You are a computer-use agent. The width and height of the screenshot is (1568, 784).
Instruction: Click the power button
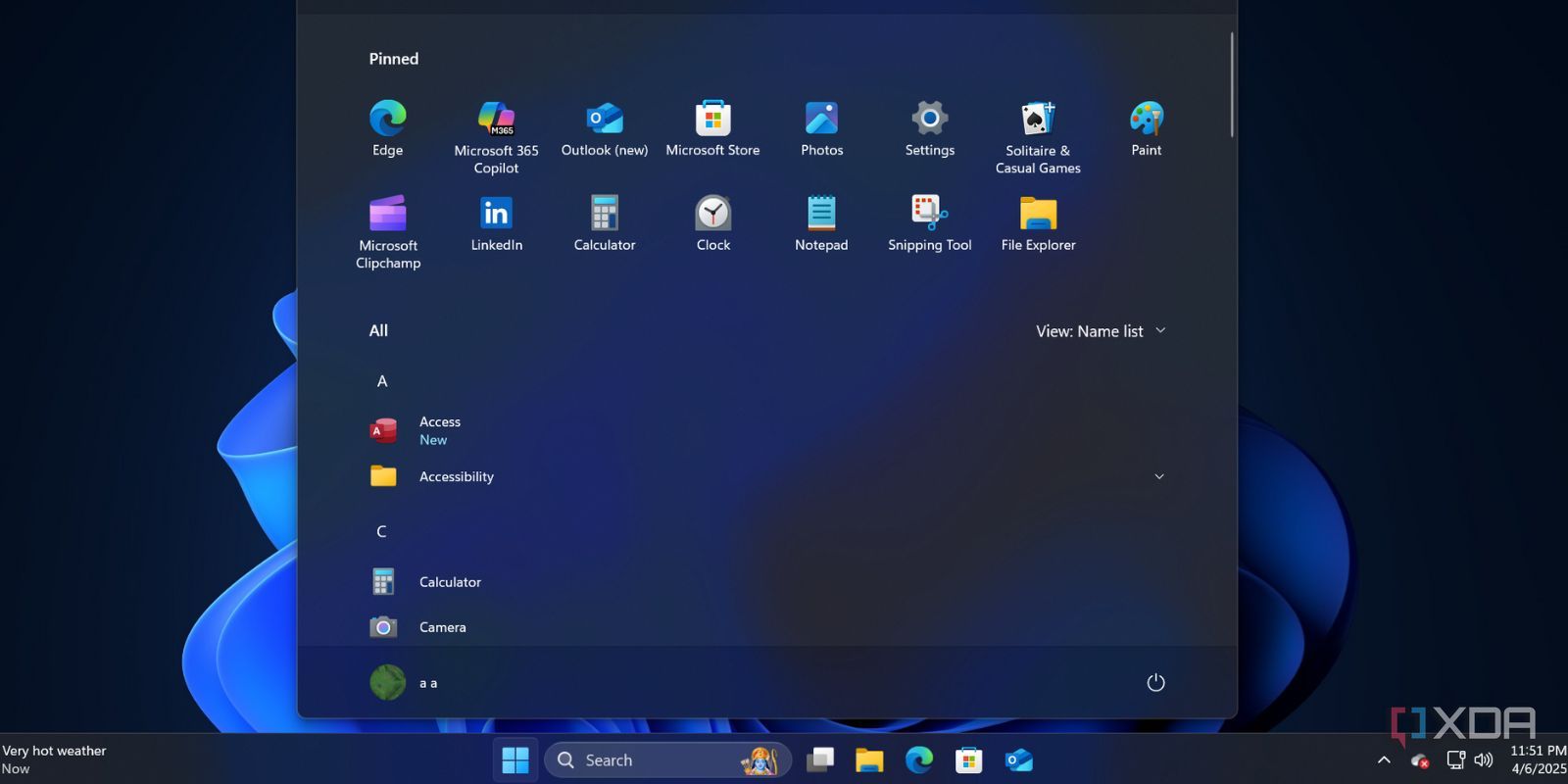(x=1155, y=683)
